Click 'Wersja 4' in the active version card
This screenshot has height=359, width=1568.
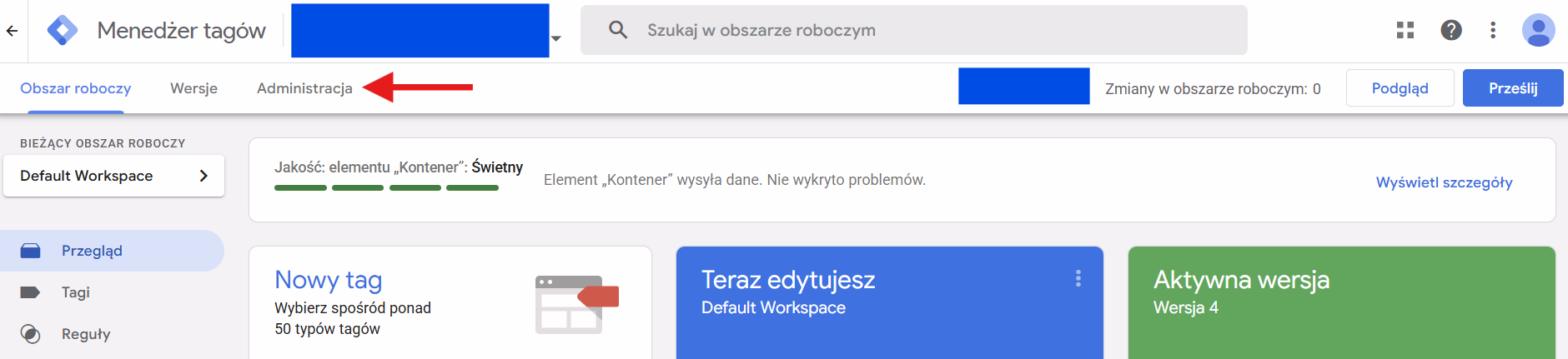tap(1186, 307)
